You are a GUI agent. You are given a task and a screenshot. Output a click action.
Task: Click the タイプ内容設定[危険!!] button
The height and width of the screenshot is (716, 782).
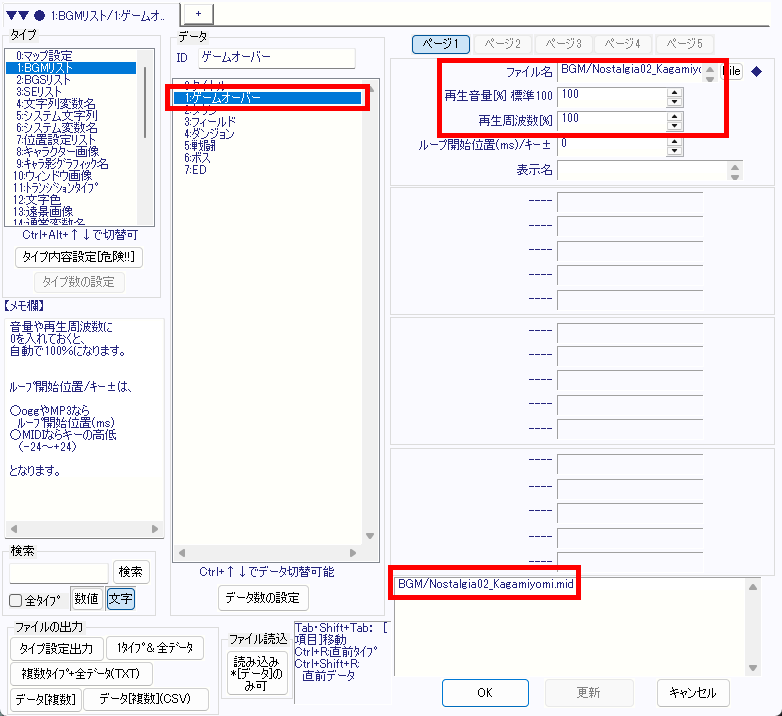tap(80, 257)
